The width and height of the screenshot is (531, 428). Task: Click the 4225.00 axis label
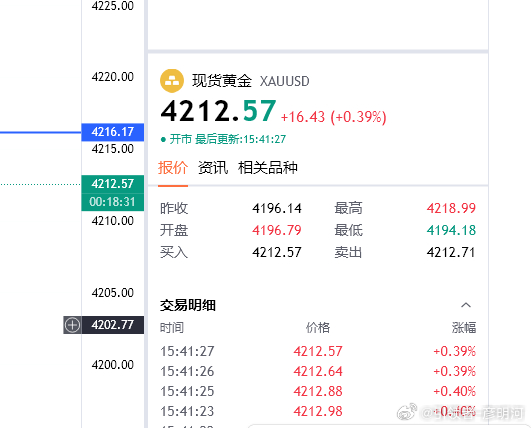click(x=112, y=6)
